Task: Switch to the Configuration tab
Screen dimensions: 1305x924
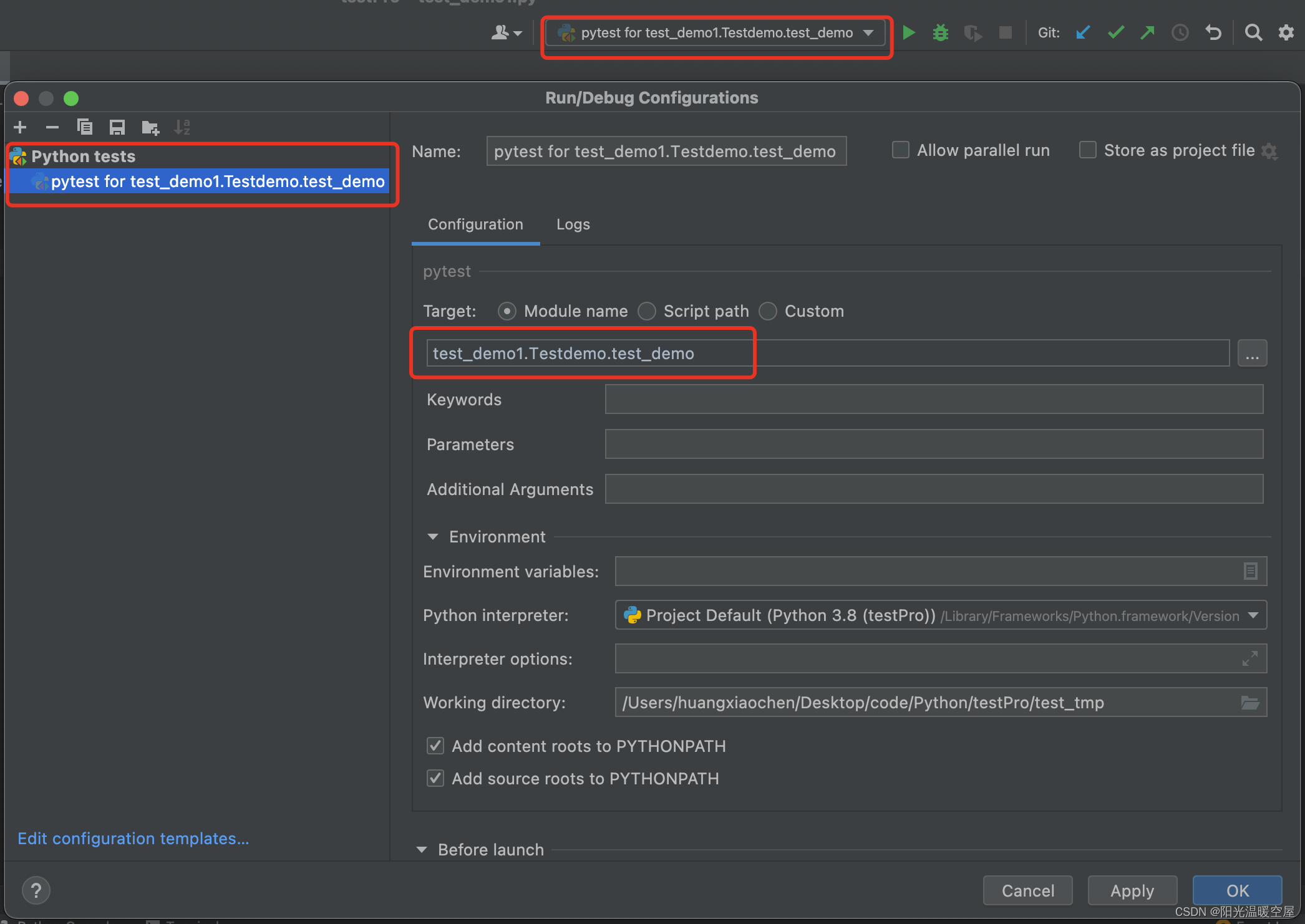Action: click(x=475, y=224)
